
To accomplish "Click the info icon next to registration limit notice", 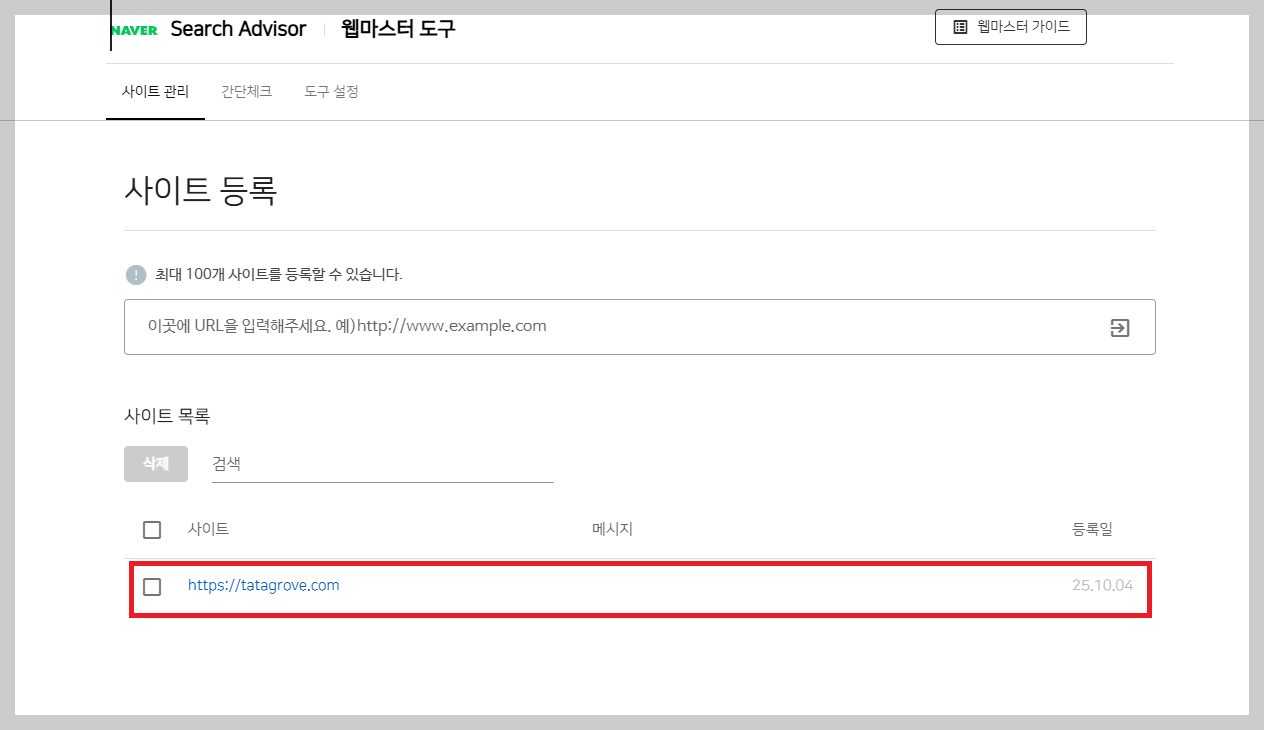I will point(132,275).
